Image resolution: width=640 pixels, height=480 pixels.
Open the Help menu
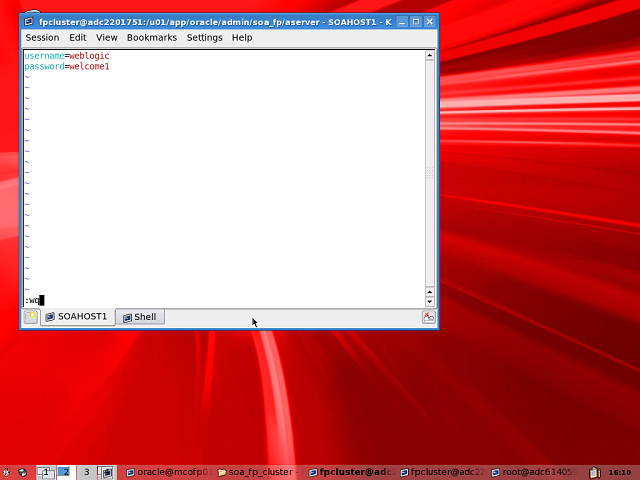(242, 38)
